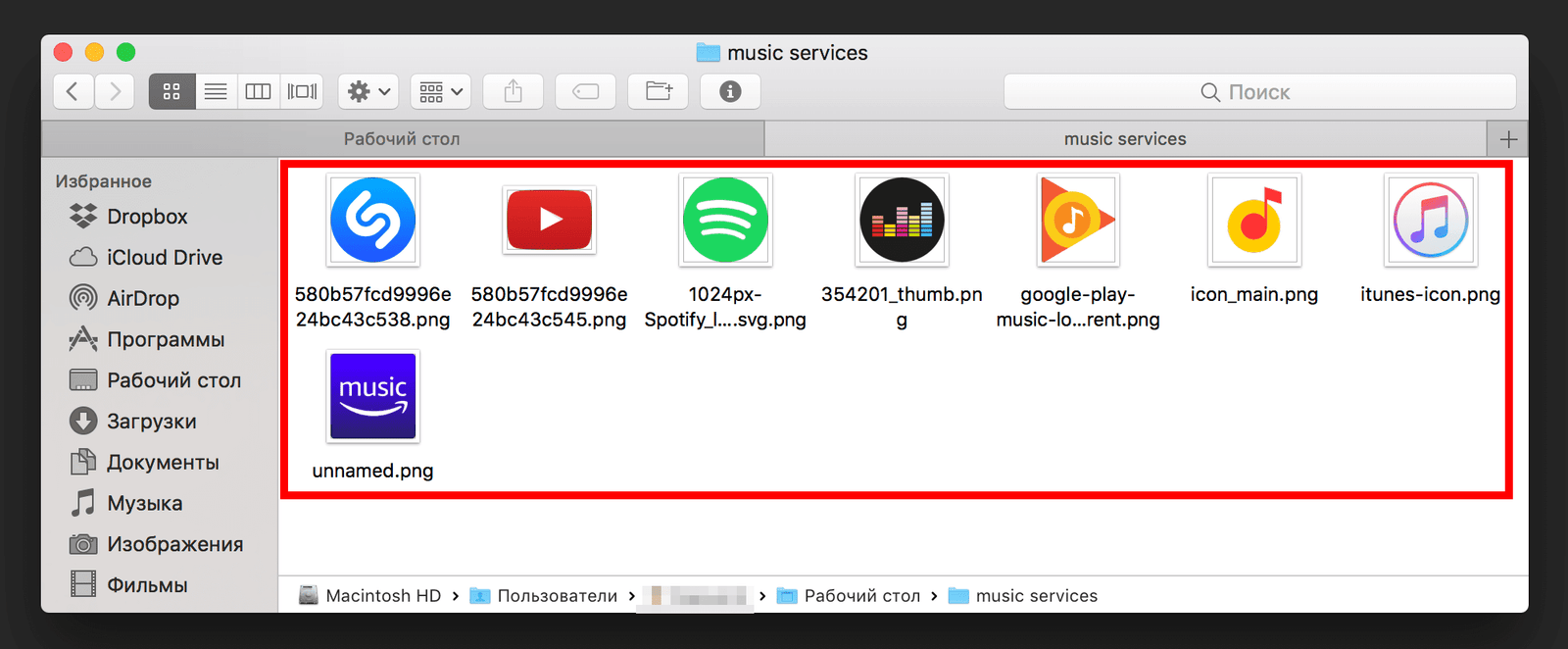Viewport: 1568px width, 649px height.
Task: Open the Get Info toolbar button
Action: (730, 92)
